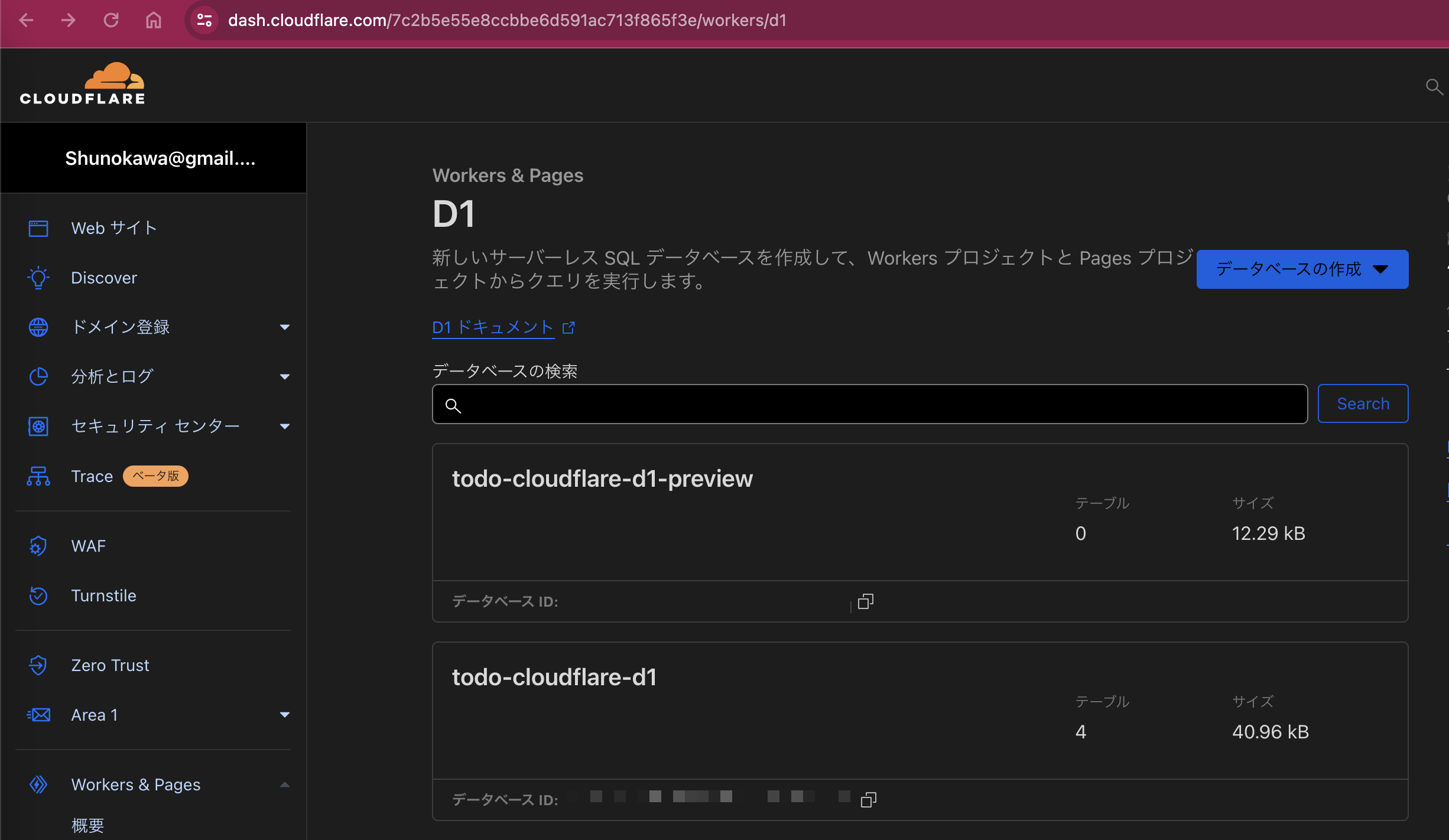Click the Search button

point(1363,403)
